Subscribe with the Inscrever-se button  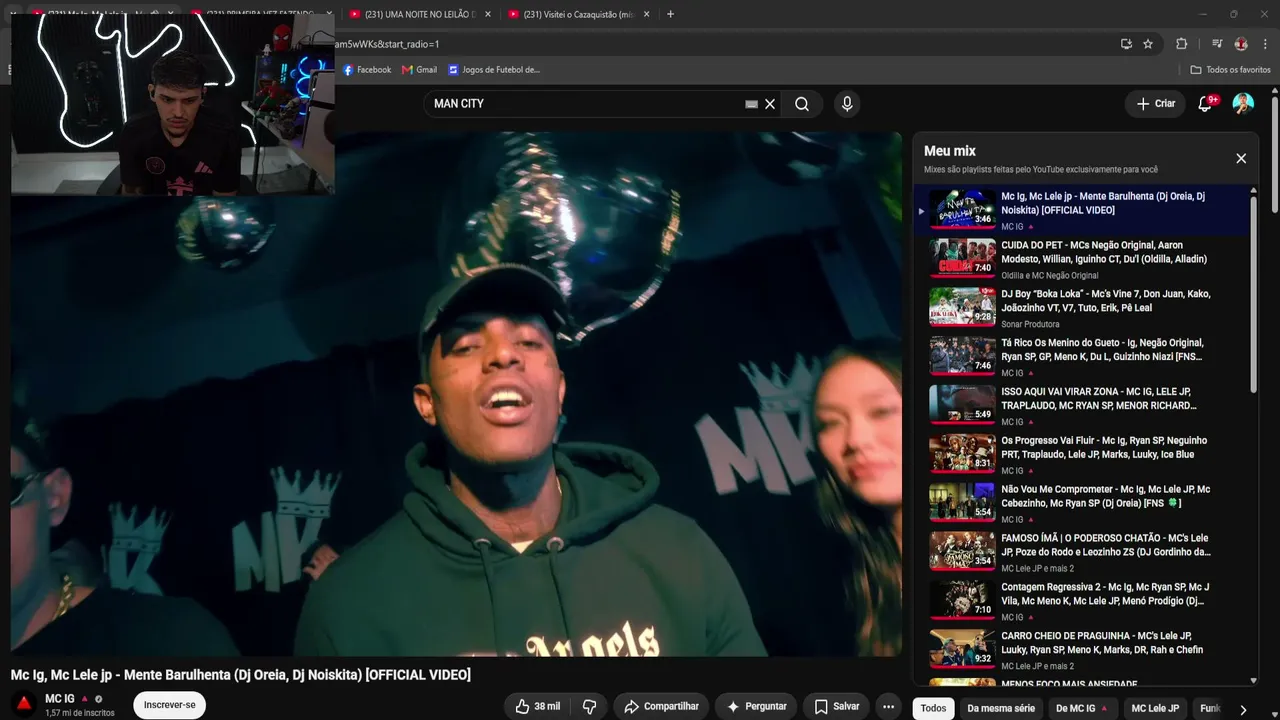(170, 705)
